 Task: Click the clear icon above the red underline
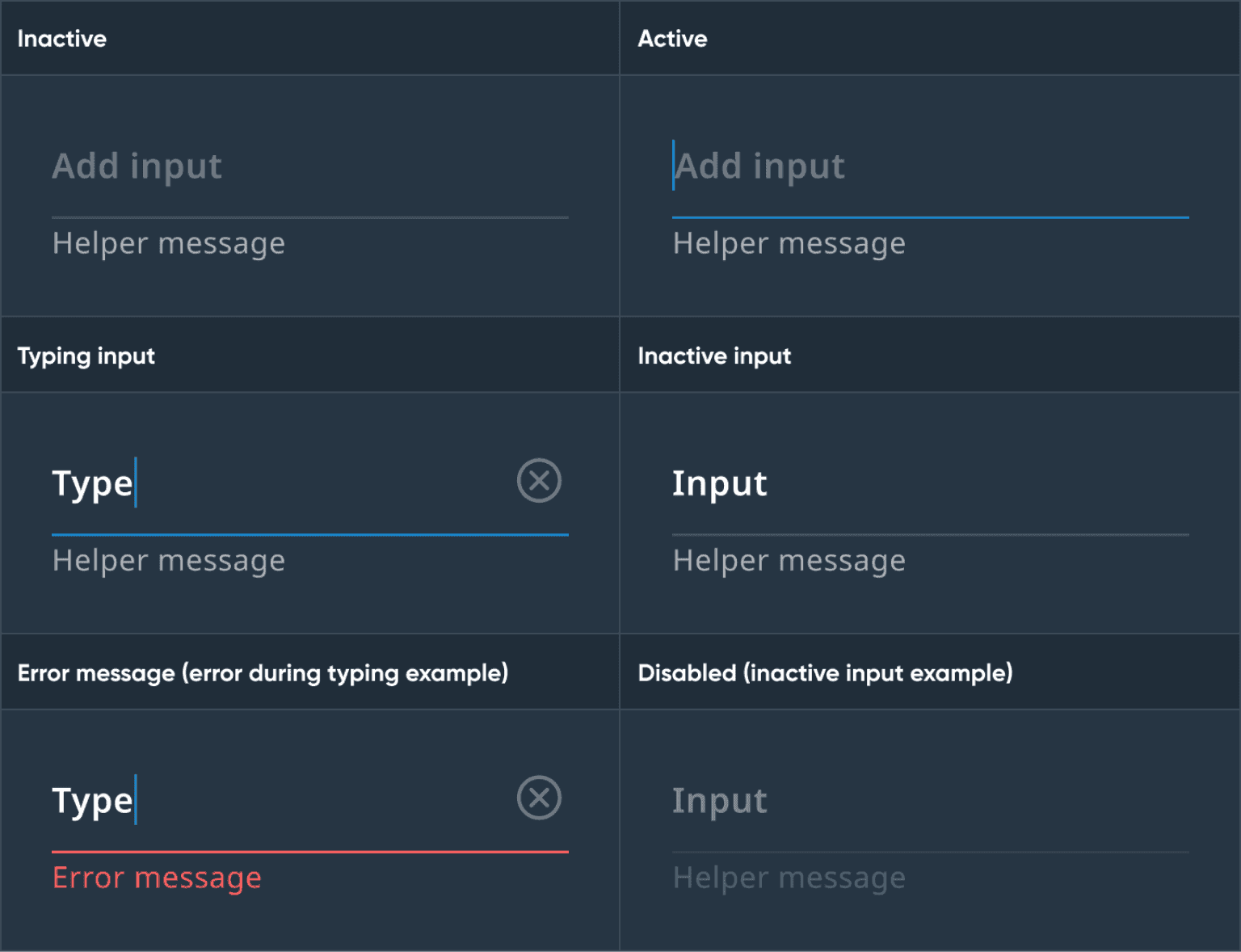coord(539,798)
